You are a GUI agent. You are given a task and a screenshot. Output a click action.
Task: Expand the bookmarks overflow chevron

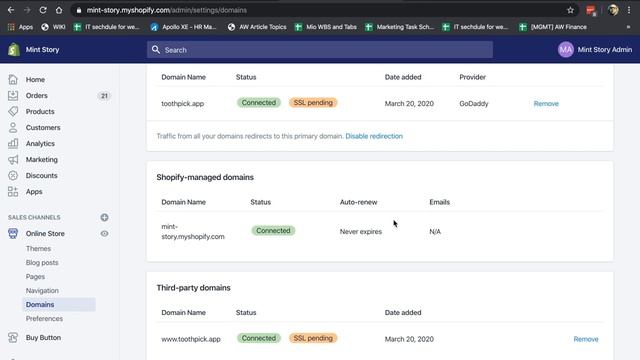[x=628, y=27]
